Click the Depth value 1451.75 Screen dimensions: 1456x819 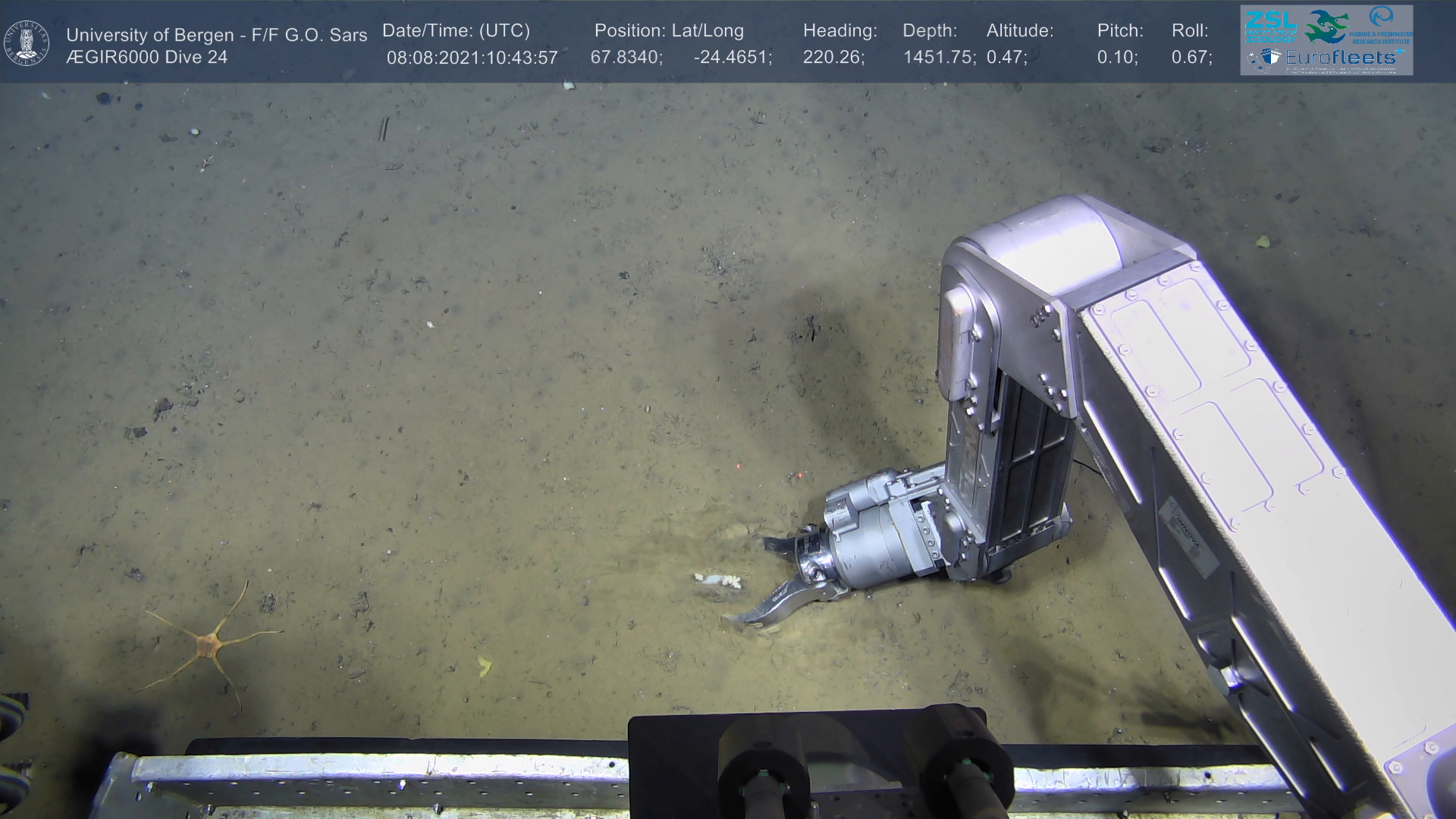point(939,58)
